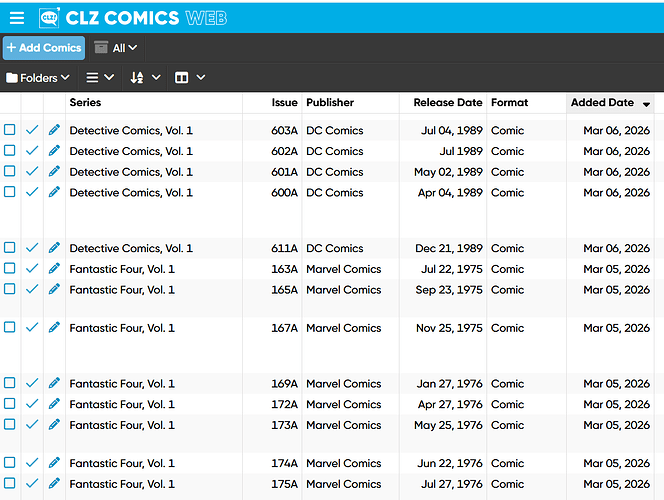
Task: Click the Add Comics button
Action: click(x=44, y=48)
